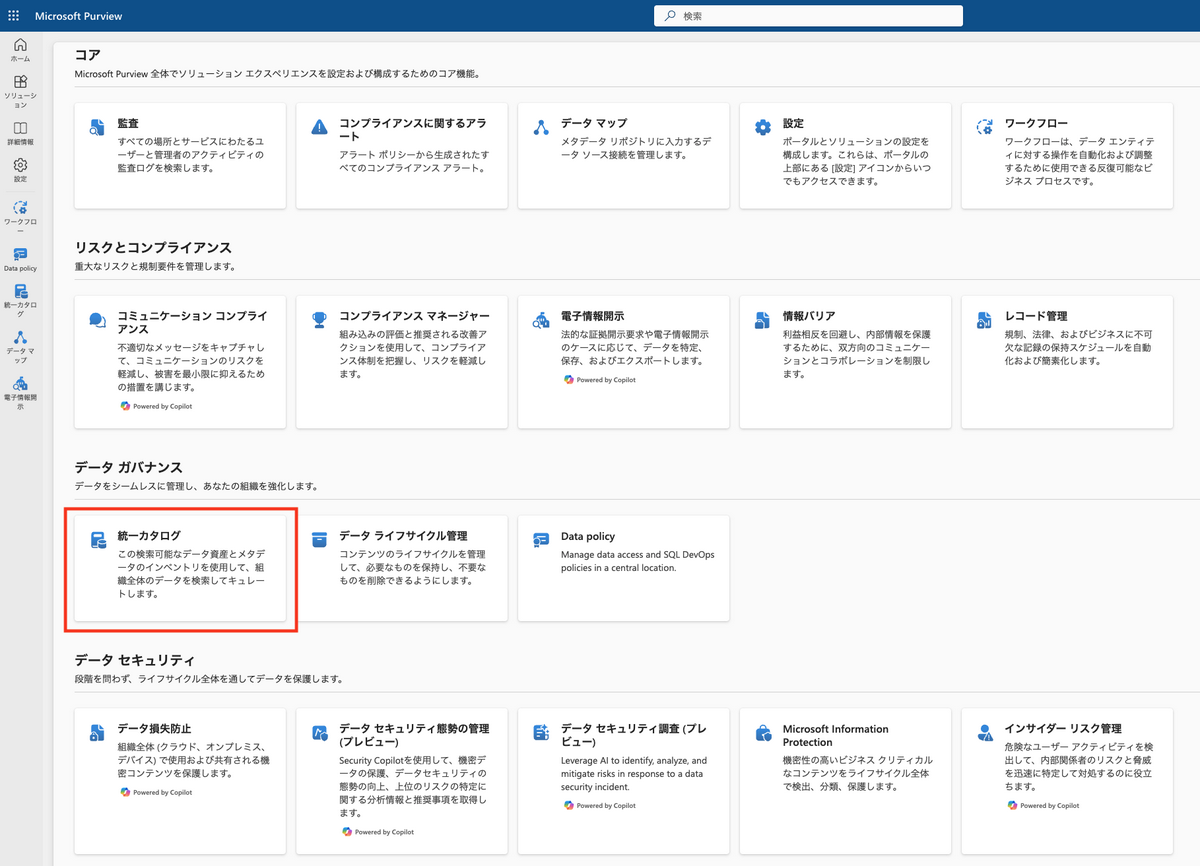
Task: Click Microsoft Purview title in header
Action: pyautogui.click(x=76, y=17)
